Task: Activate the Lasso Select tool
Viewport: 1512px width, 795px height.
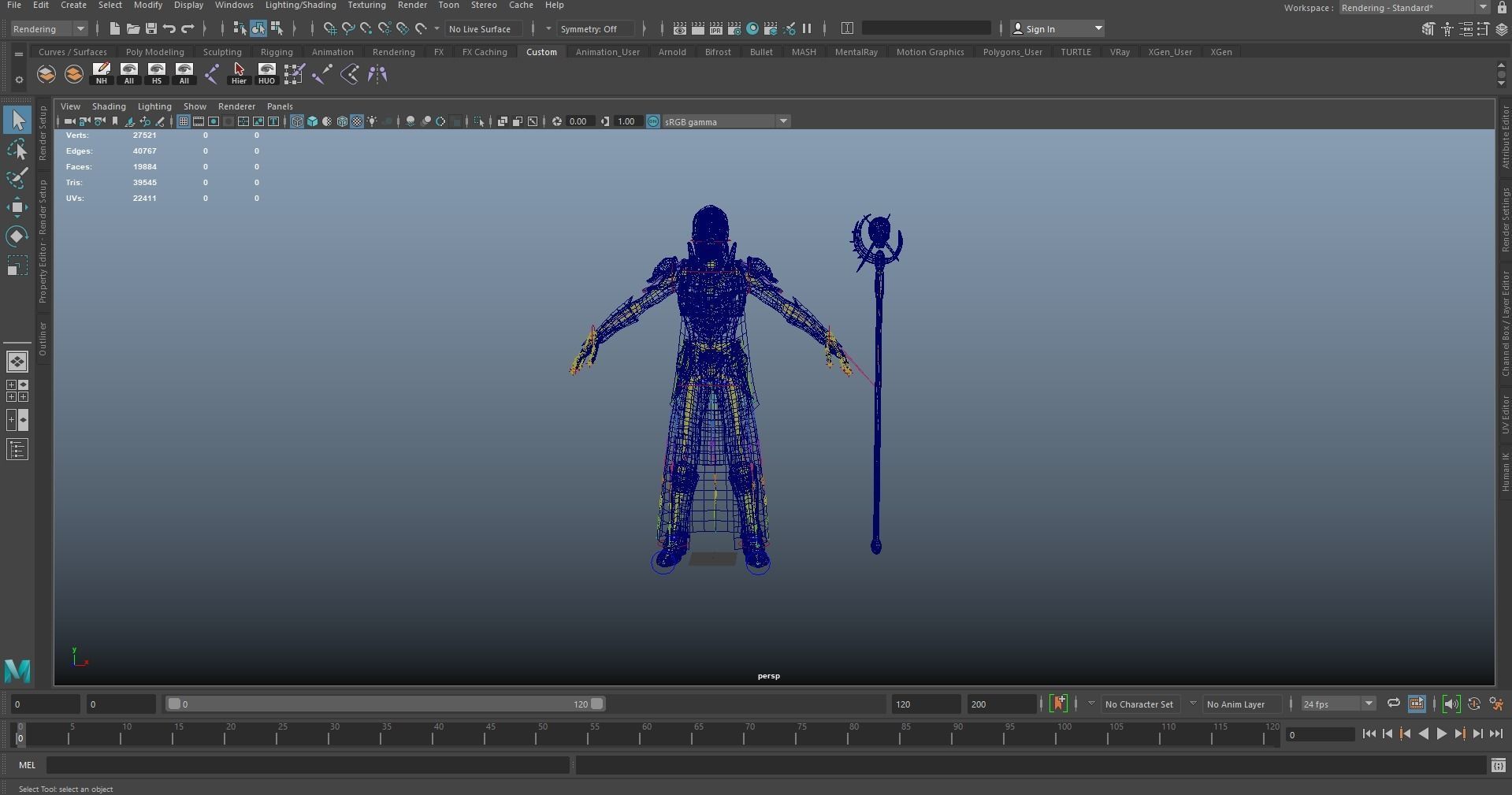Action: coord(17,150)
